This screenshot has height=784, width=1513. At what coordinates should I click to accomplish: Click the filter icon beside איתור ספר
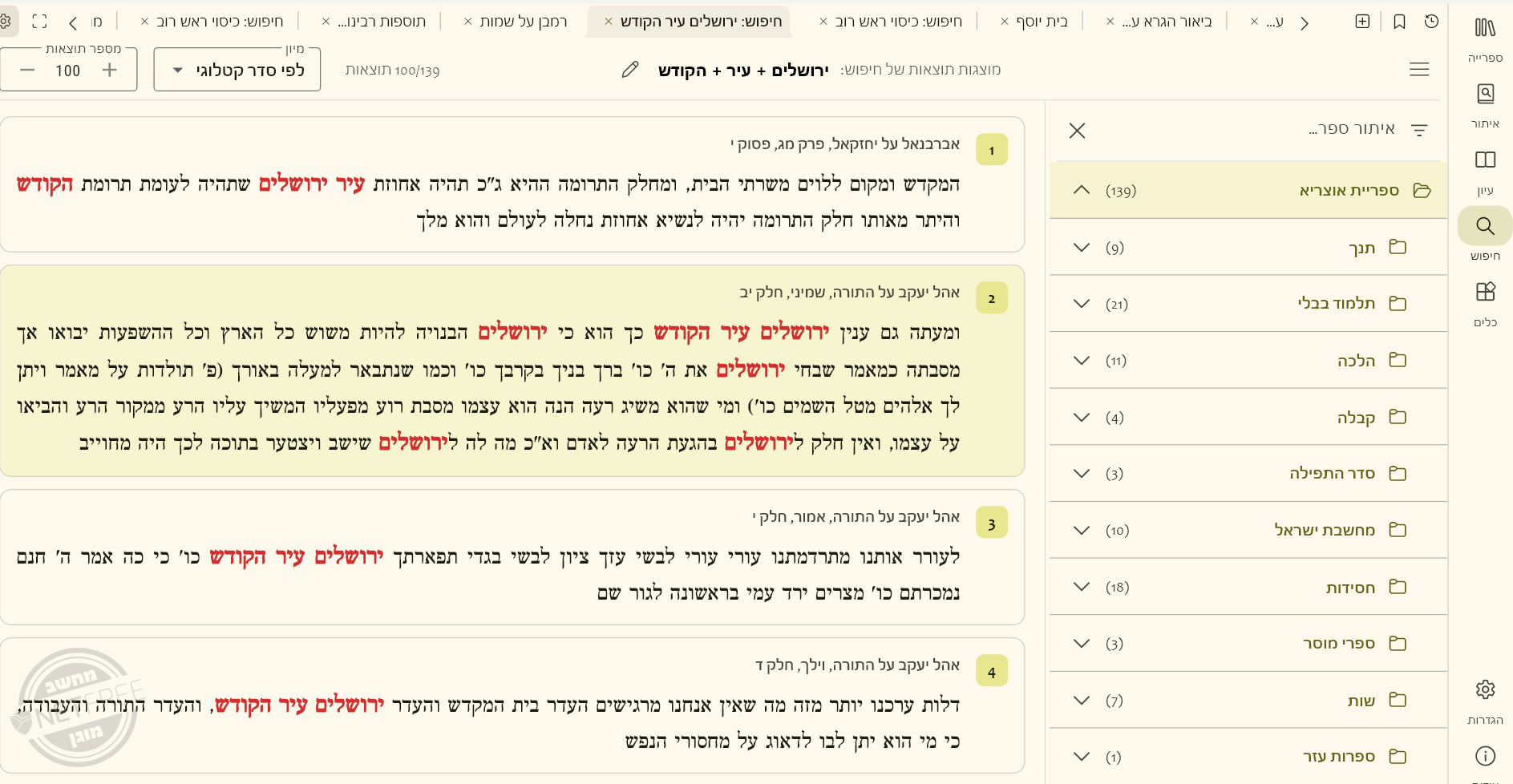coord(1419,130)
